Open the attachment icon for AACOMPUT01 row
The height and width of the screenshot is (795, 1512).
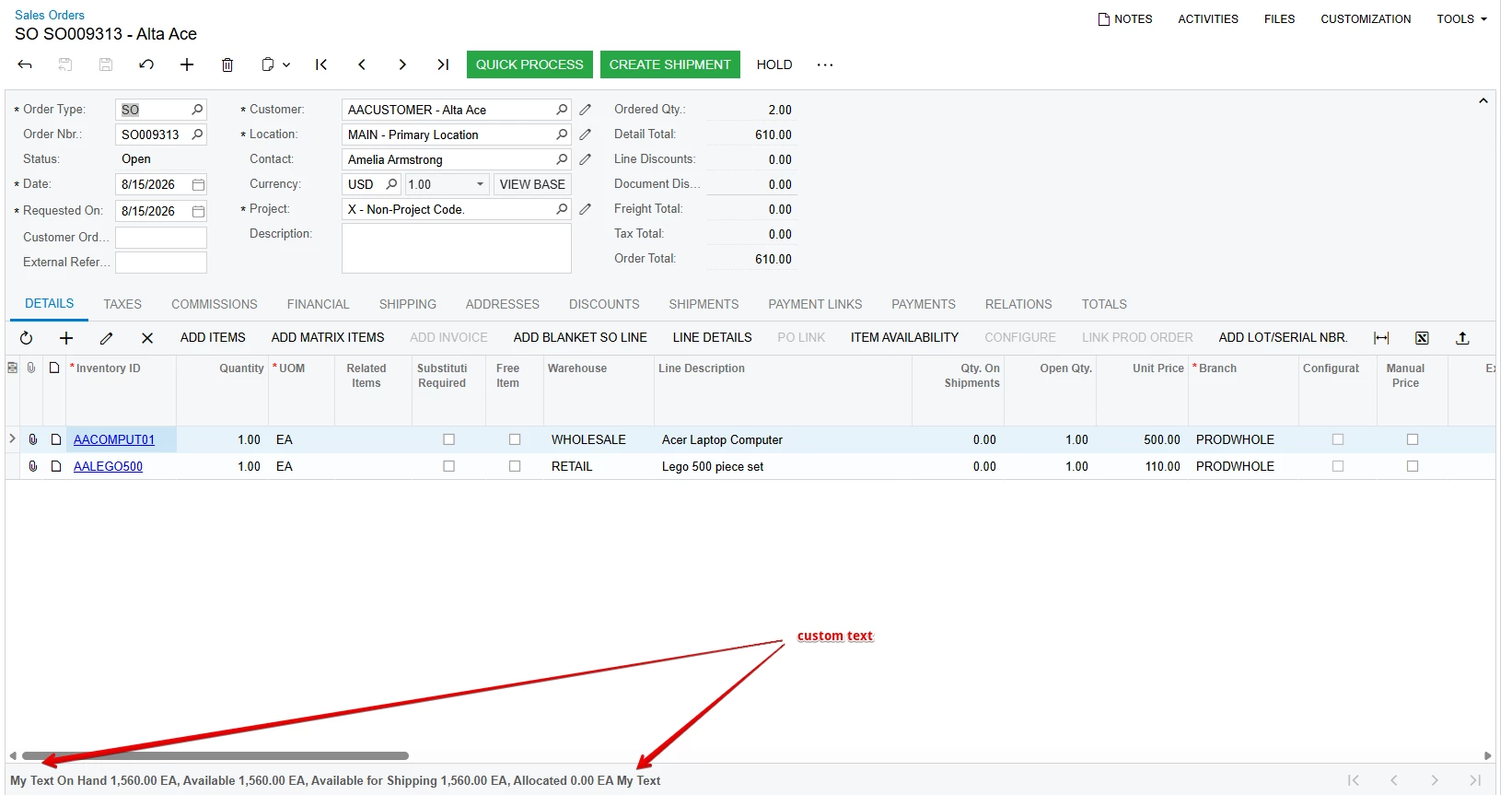[x=33, y=439]
